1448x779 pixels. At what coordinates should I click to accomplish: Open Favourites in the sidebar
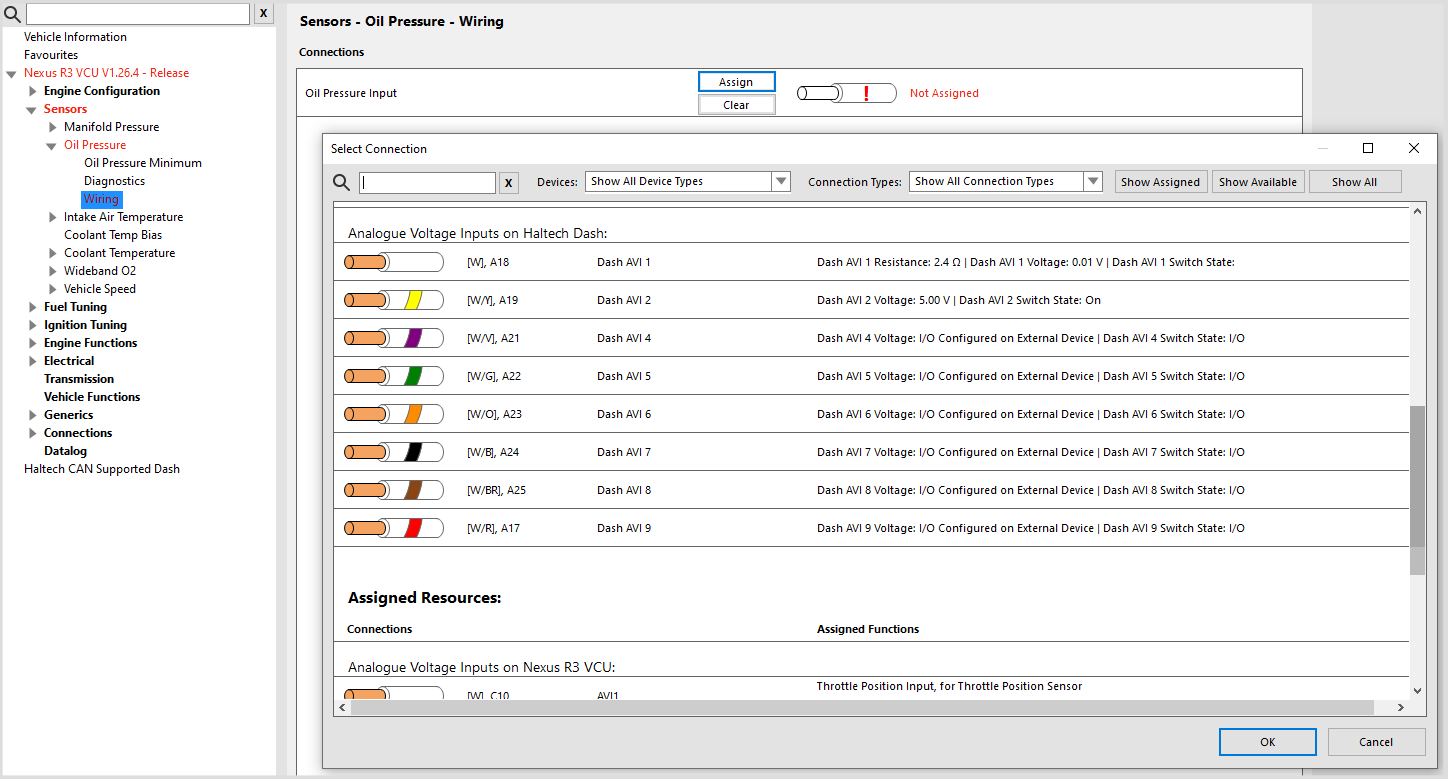[x=51, y=55]
